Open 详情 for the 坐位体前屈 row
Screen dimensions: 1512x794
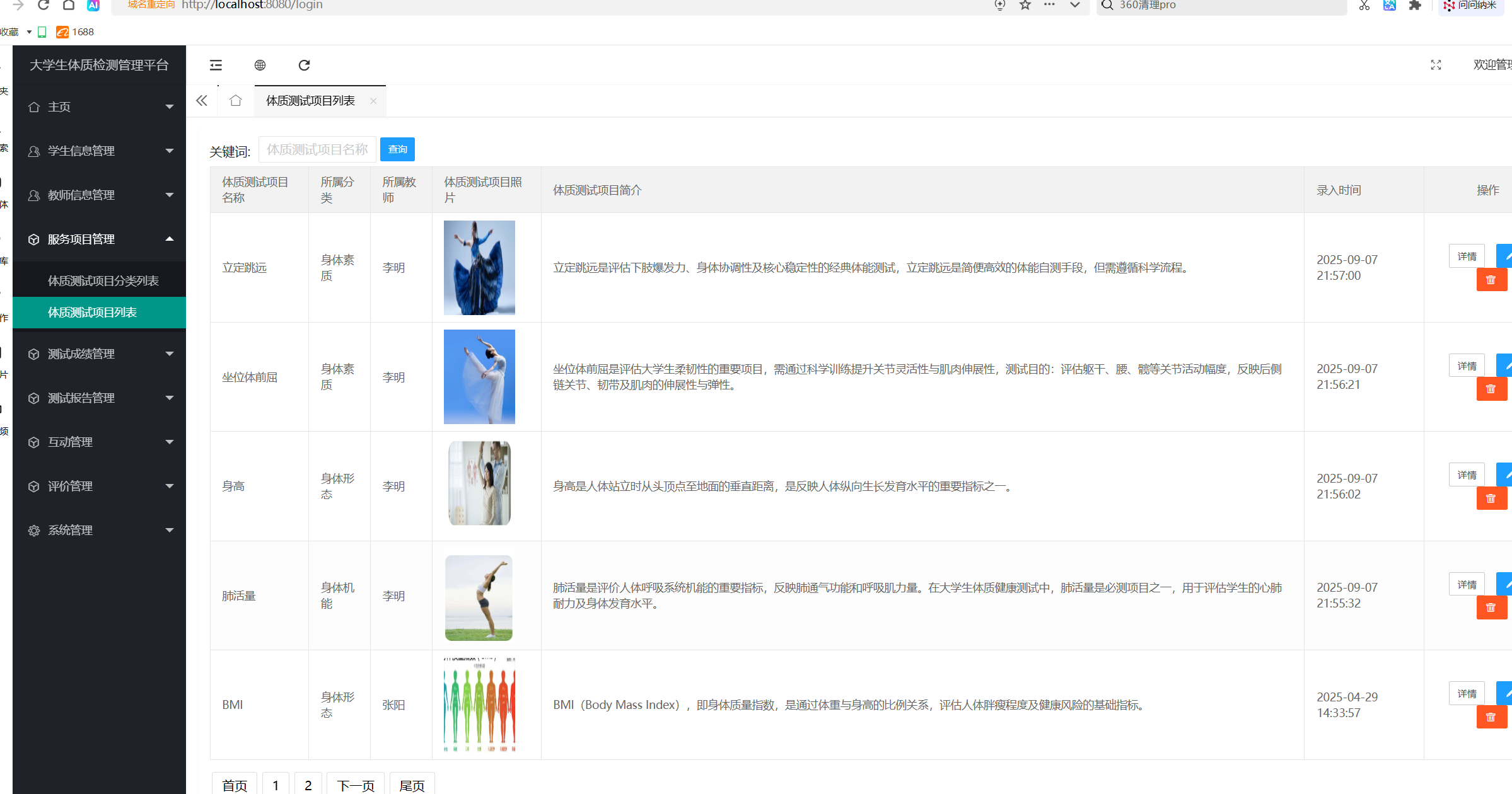pos(1467,366)
